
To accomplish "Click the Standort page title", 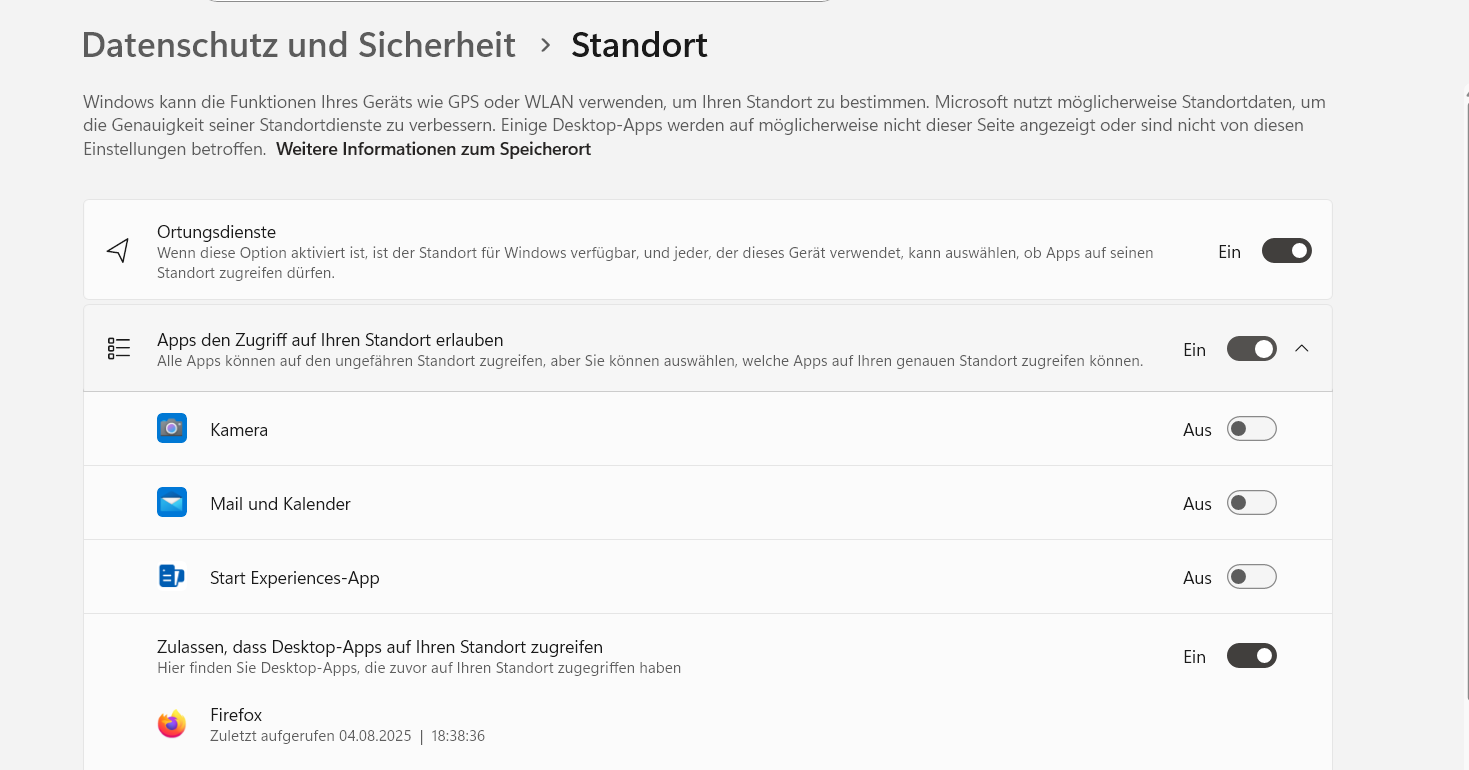I will (x=639, y=45).
